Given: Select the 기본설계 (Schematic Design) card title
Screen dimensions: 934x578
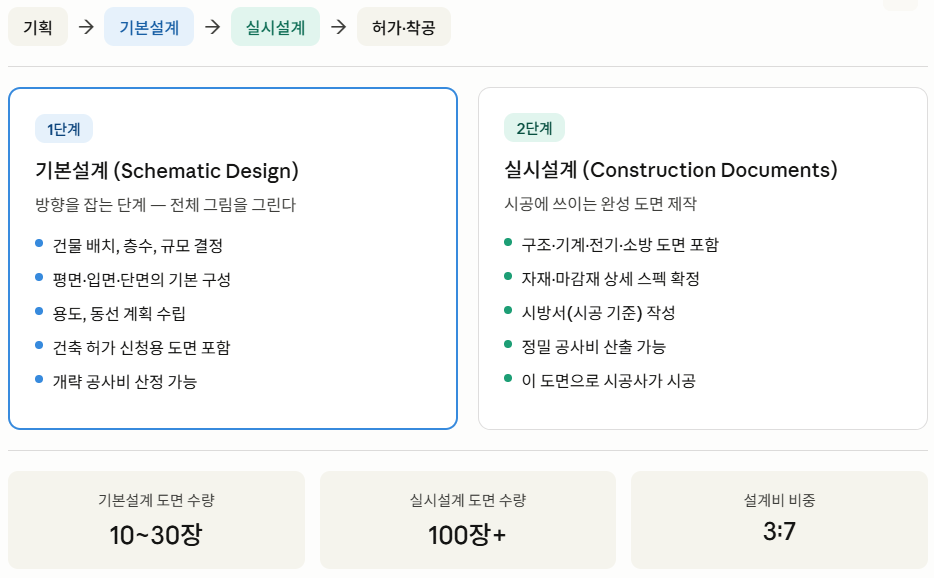Looking at the screenshot, I should coord(167,170).
